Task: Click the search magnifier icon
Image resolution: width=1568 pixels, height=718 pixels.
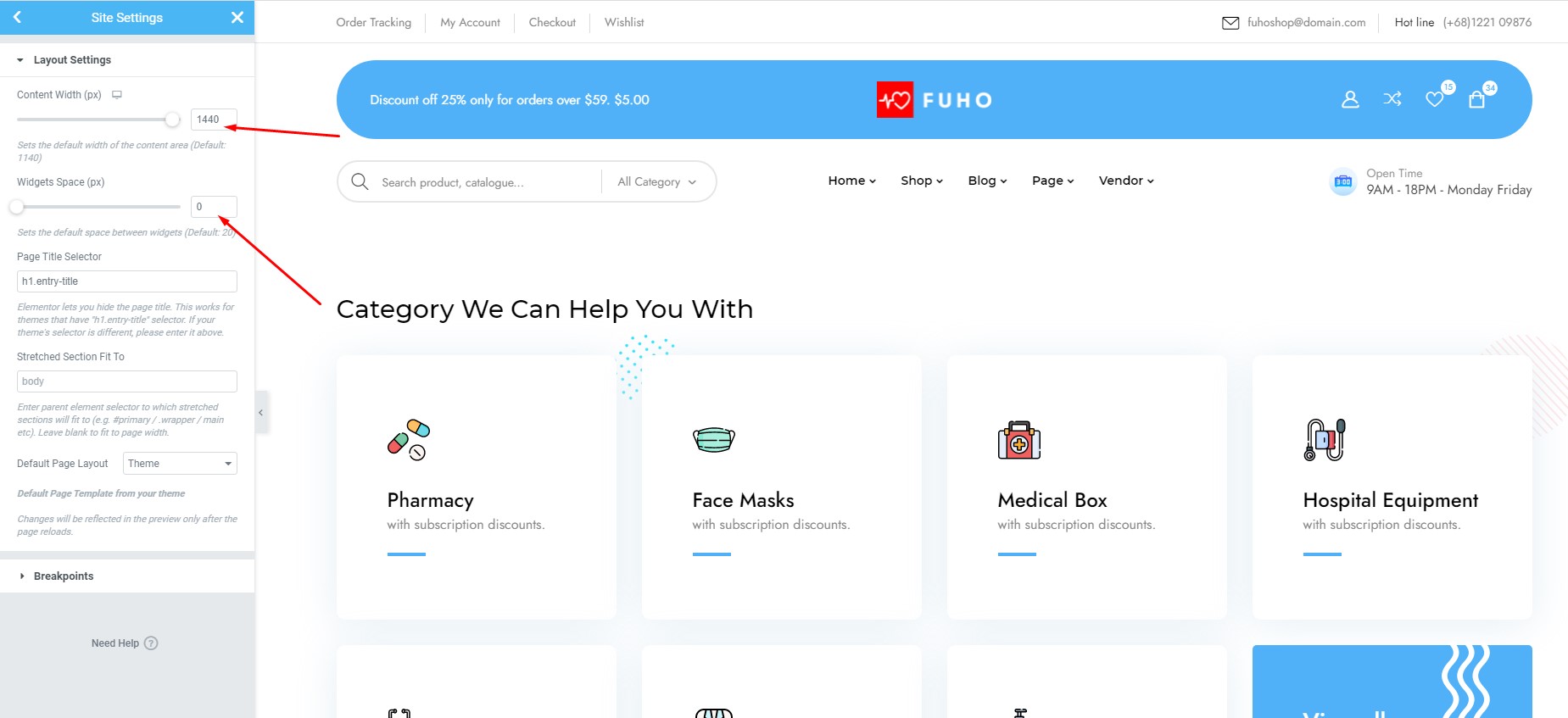Action: [360, 181]
